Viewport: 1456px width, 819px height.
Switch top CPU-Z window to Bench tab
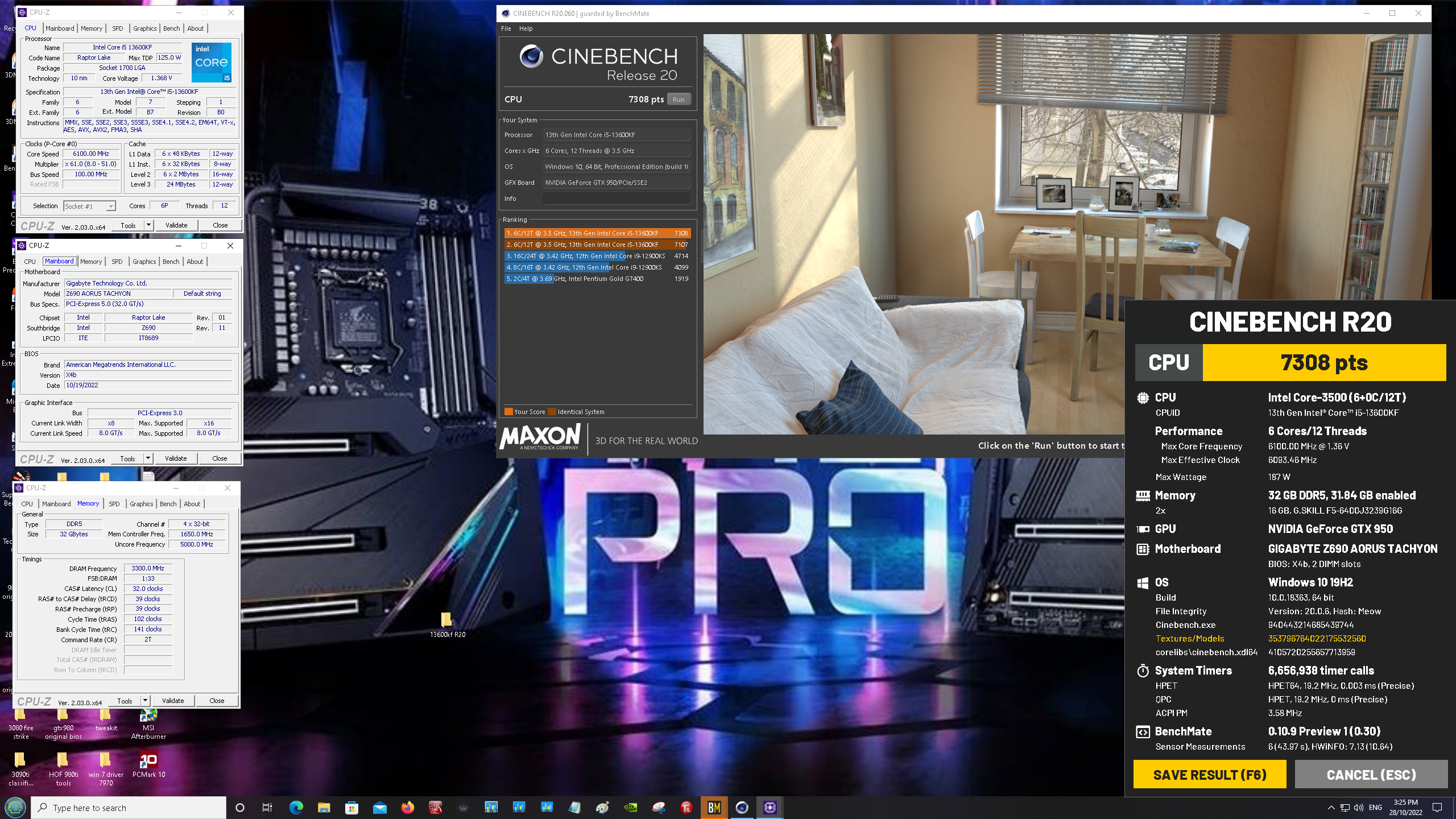click(171, 28)
